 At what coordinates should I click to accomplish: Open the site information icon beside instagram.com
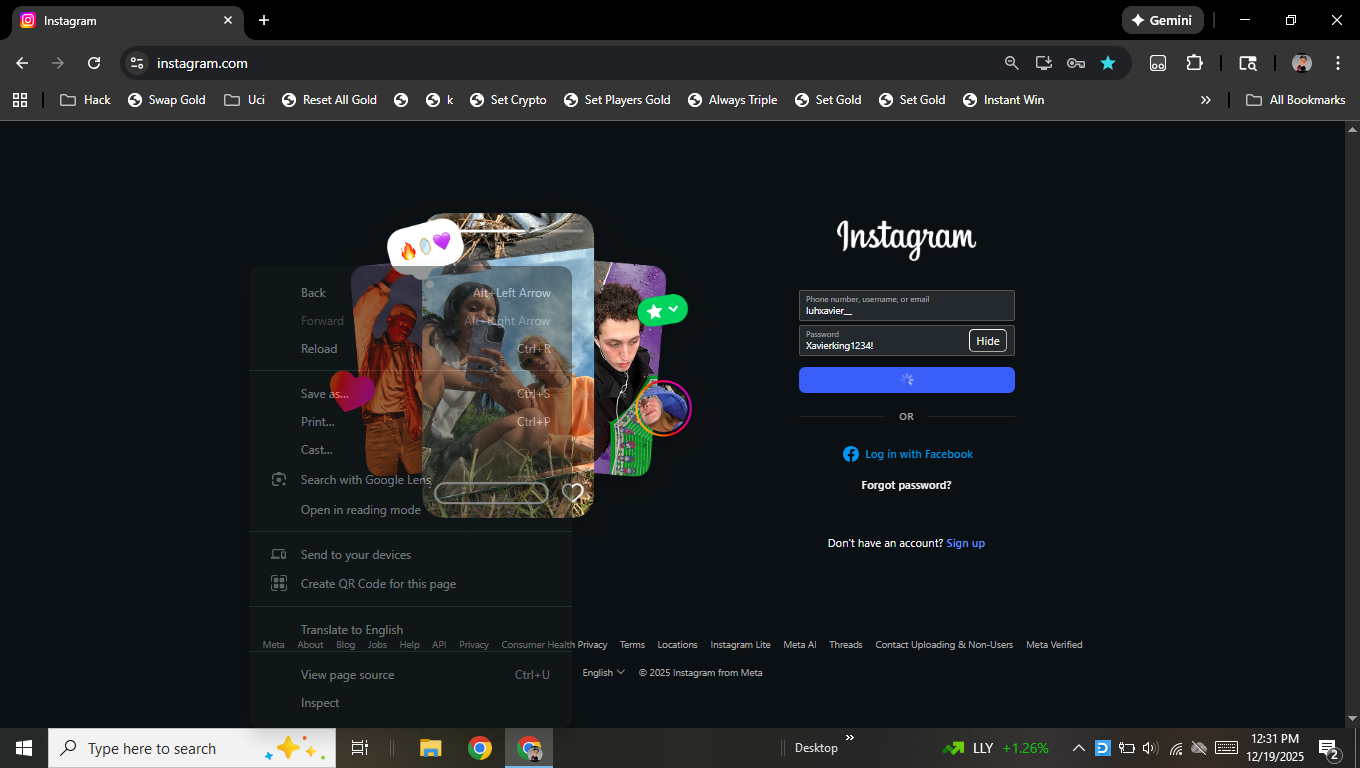(137, 63)
